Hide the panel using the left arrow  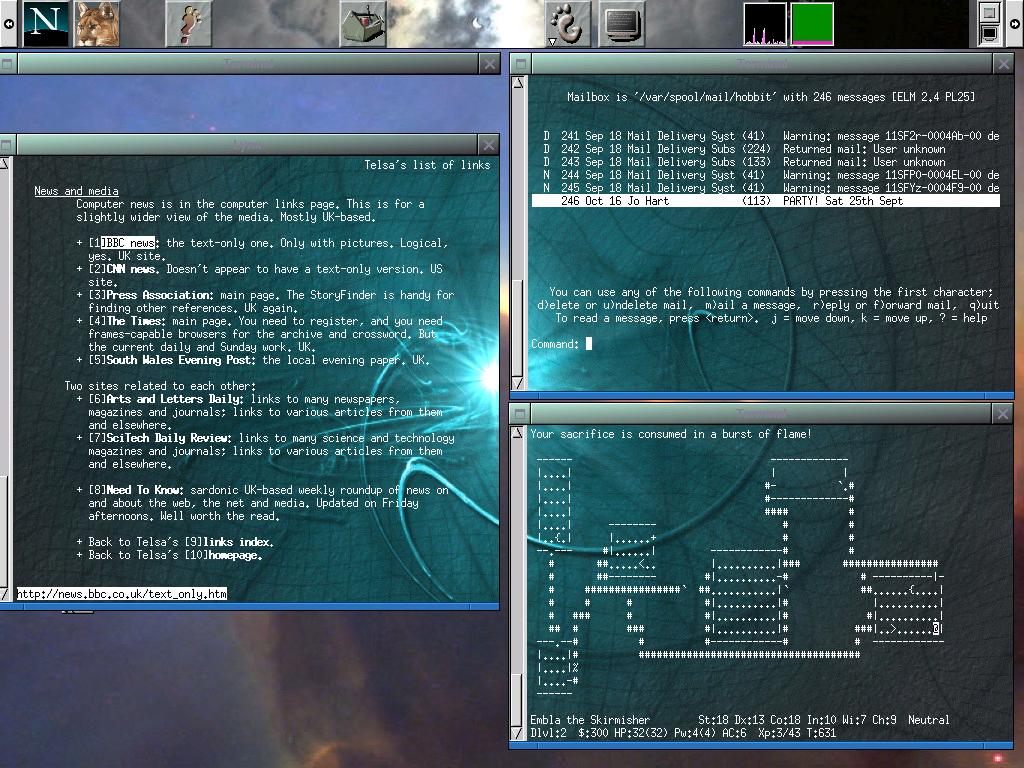pyautogui.click(x=8, y=24)
